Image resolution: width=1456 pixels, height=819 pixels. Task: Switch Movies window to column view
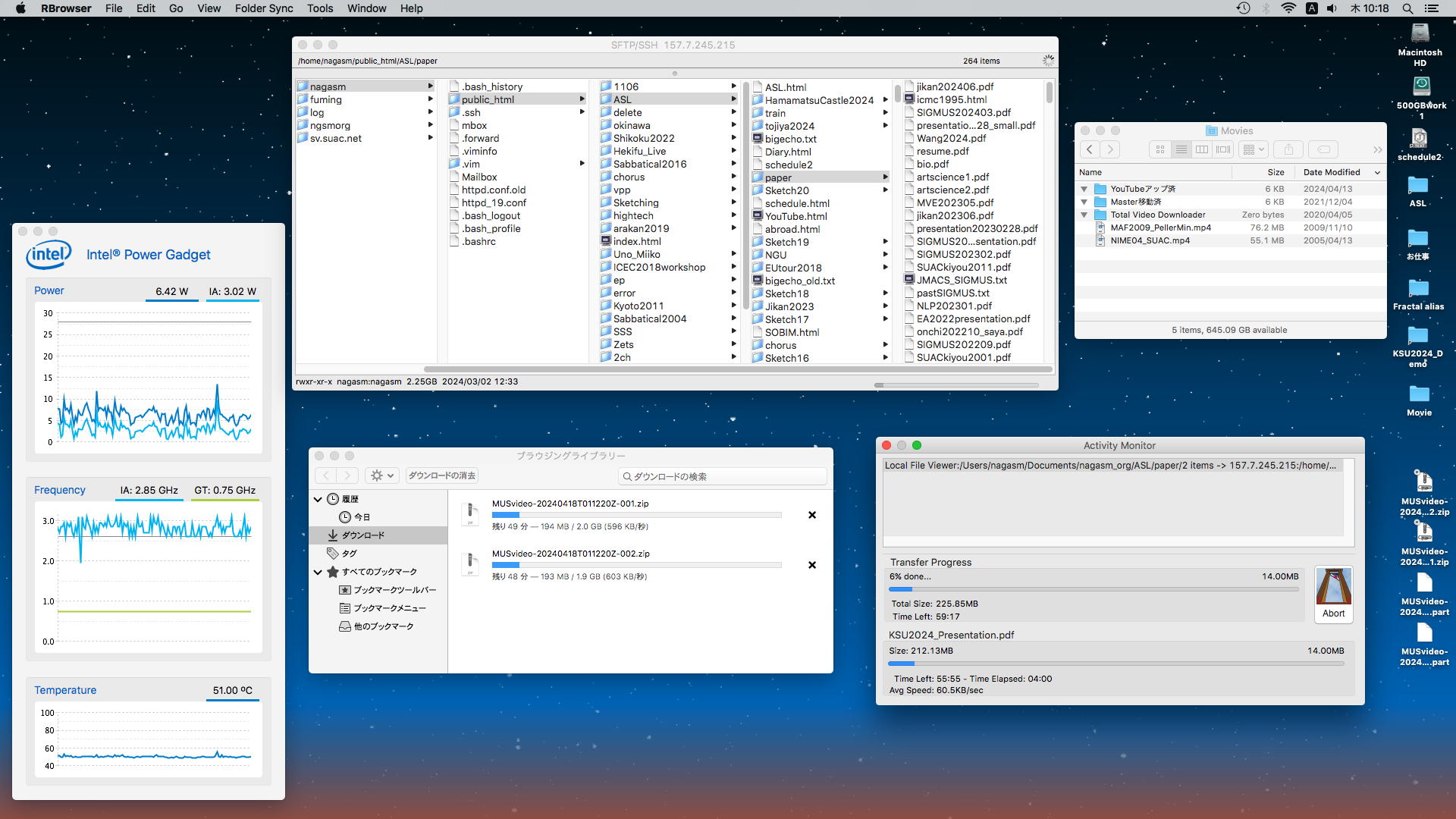(1202, 150)
